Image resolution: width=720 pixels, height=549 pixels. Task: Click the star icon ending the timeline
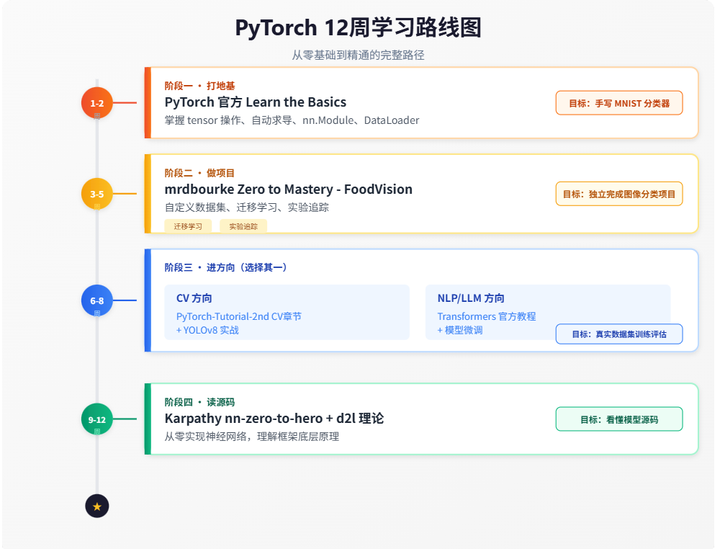point(97,506)
